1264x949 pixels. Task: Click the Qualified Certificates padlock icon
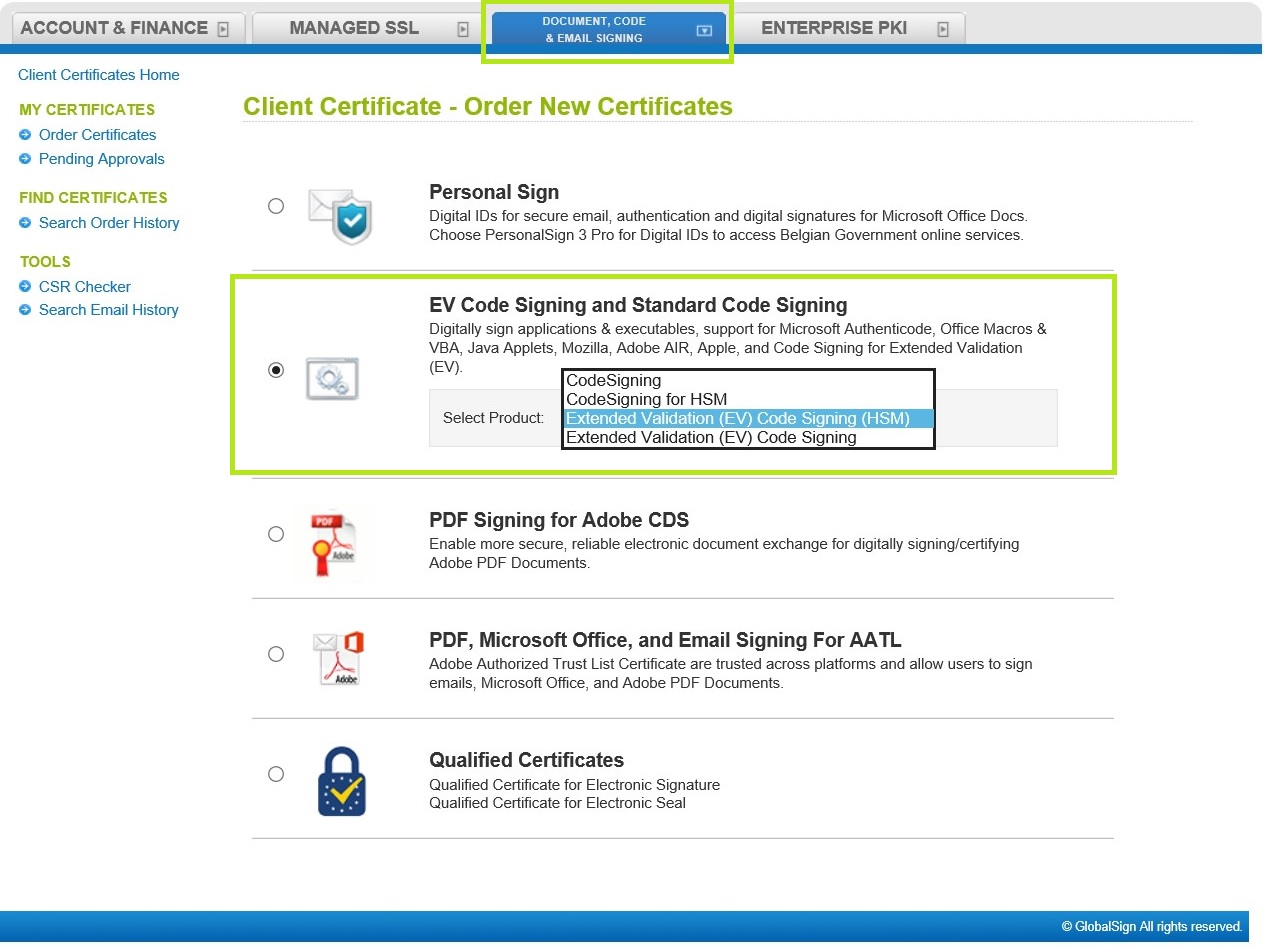(x=341, y=781)
